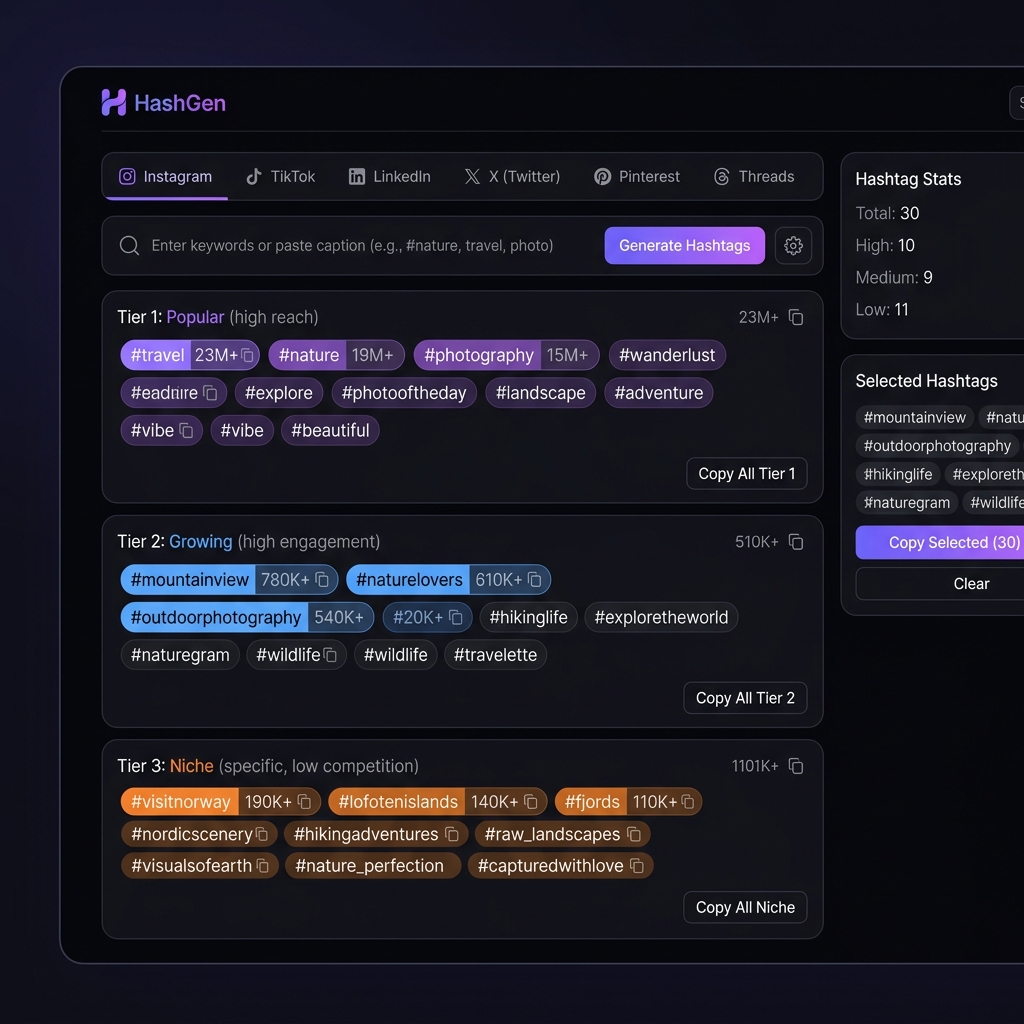Click the TikTok music note icon
This screenshot has width=1024, height=1024.
click(254, 176)
